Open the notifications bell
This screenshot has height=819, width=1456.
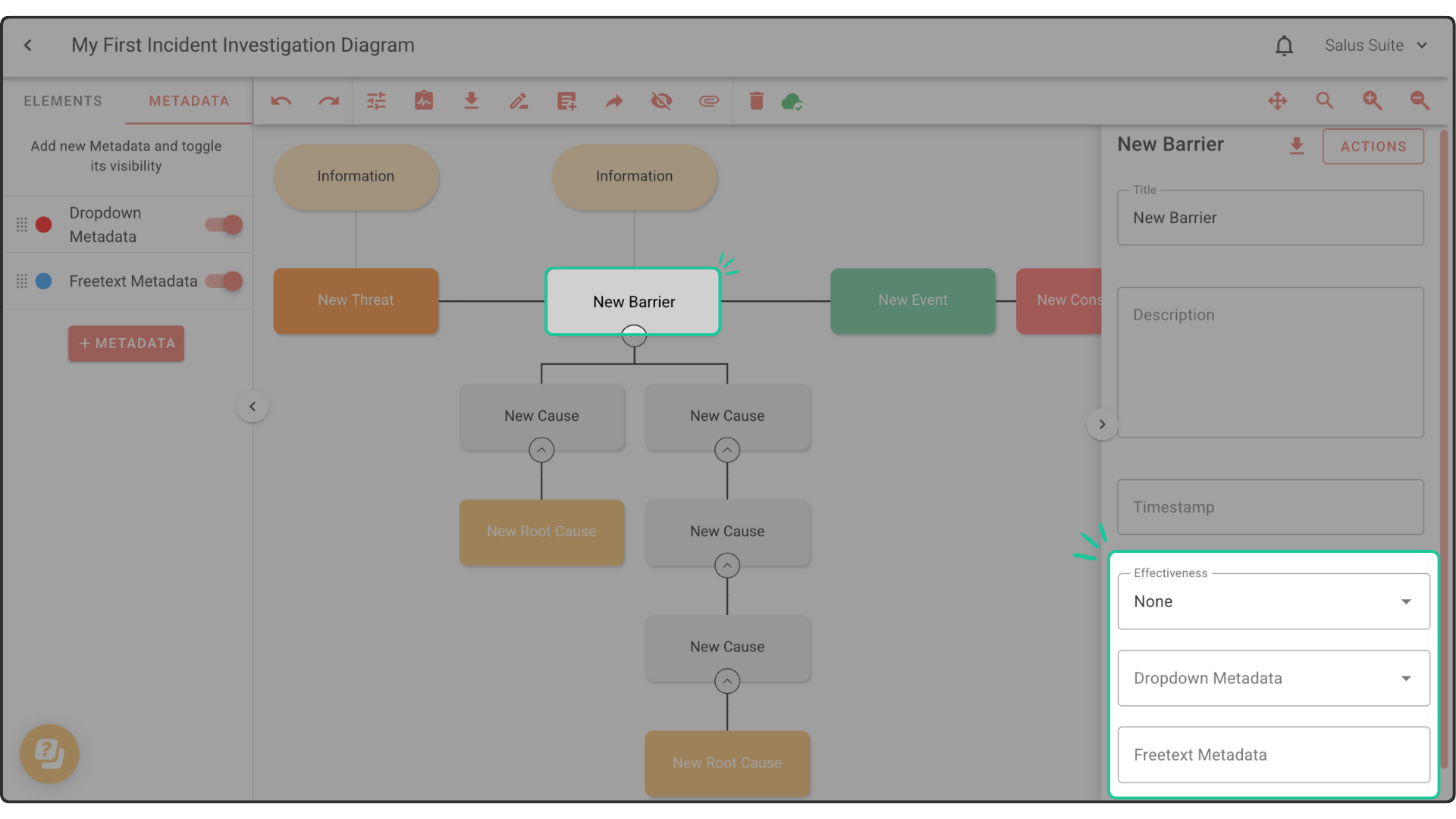click(1283, 45)
